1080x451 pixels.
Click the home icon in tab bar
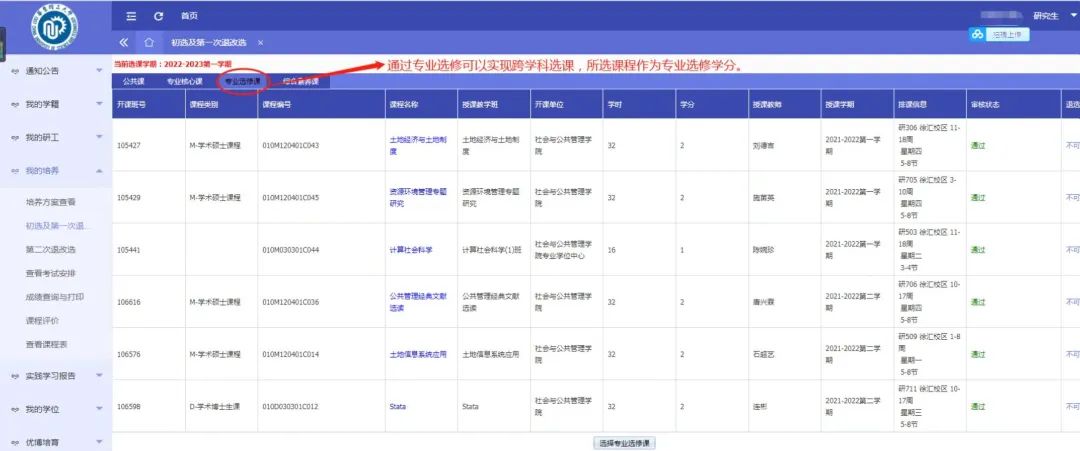pos(149,42)
